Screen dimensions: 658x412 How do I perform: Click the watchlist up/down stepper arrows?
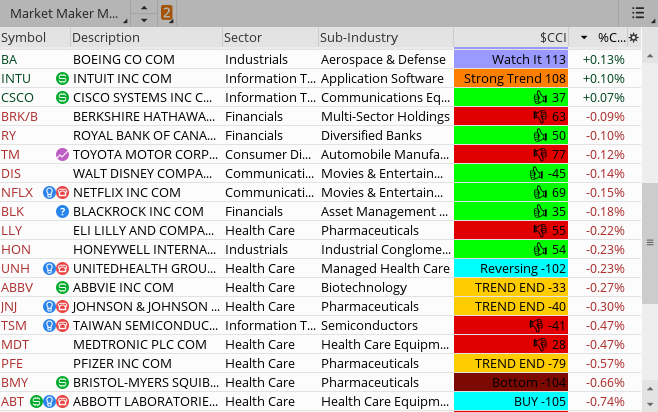coord(145,14)
